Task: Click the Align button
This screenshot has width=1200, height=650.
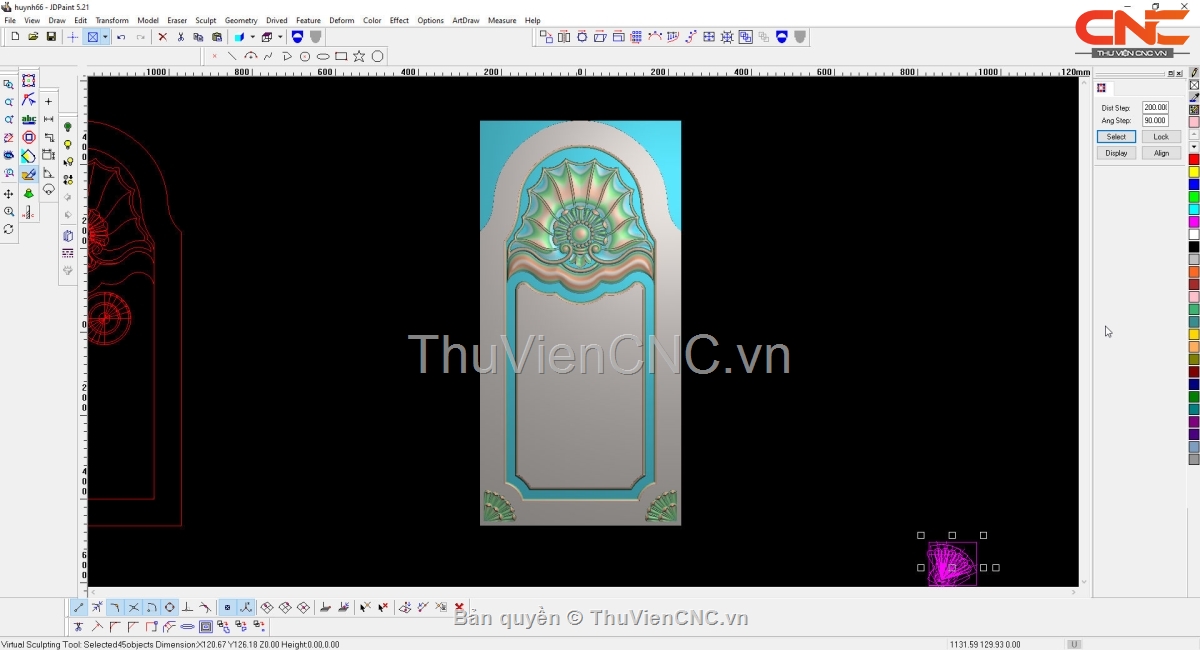Action: (1160, 153)
